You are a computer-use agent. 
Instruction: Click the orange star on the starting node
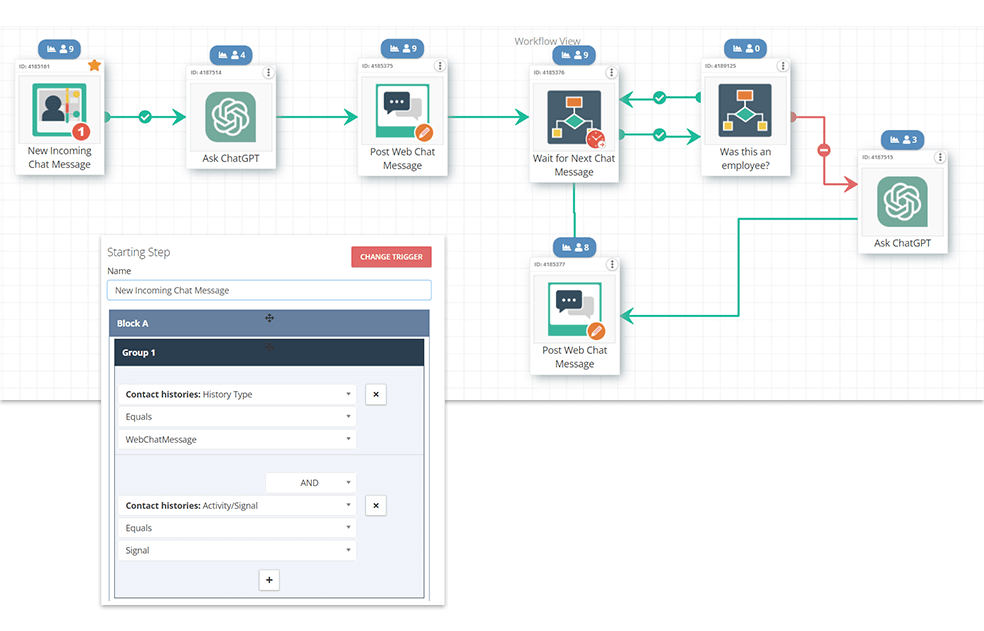tap(95, 66)
